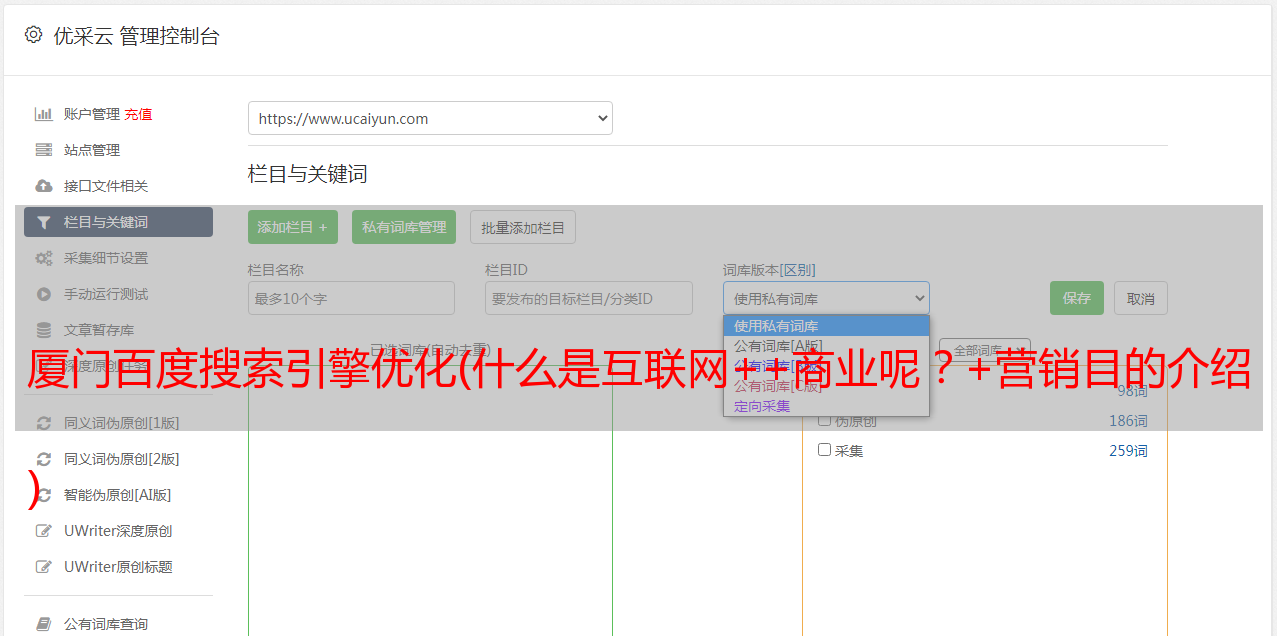
Task: Tick the 伪原创 checkbox
Action: [825, 421]
